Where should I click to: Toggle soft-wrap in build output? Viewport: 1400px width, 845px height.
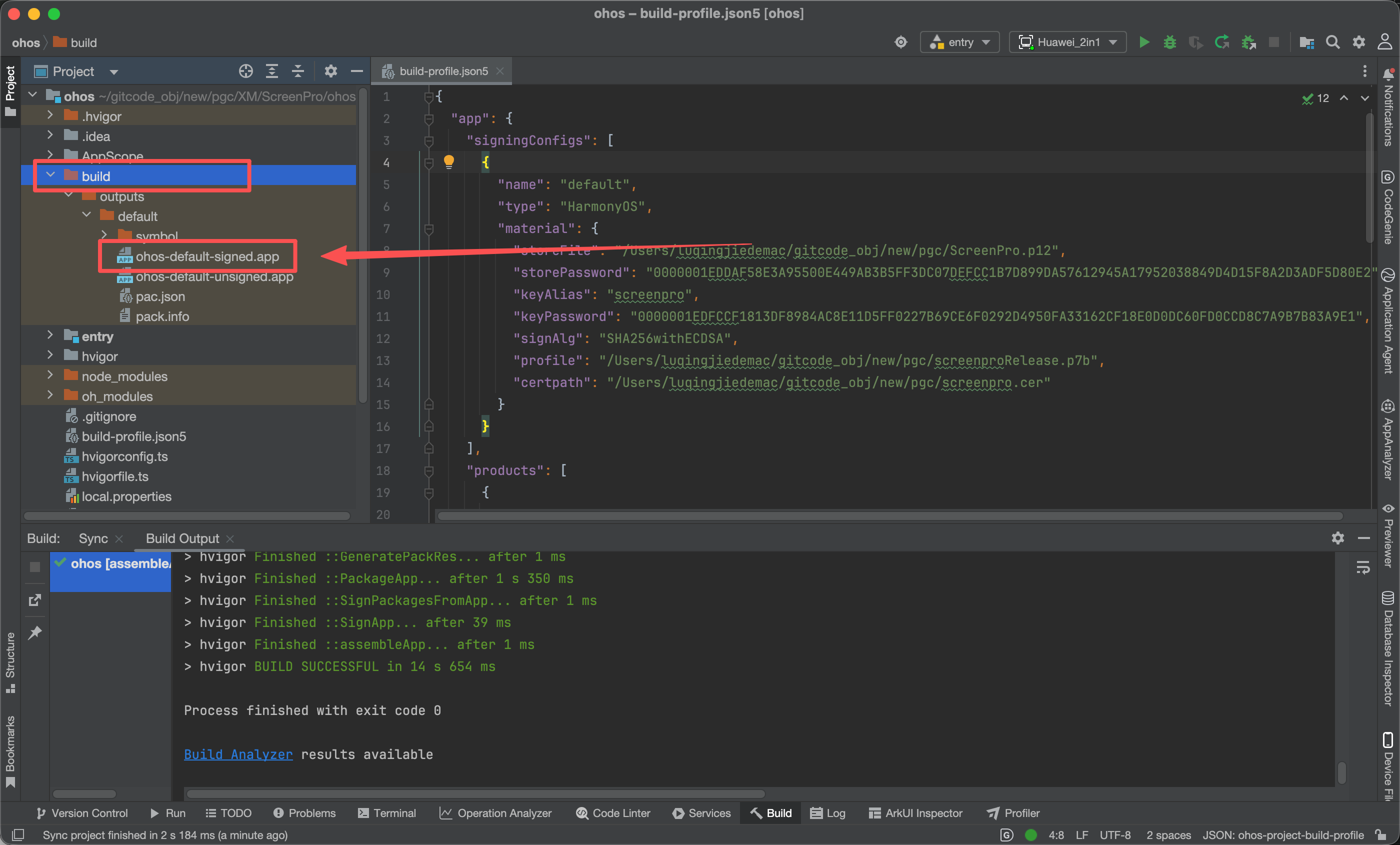1362,567
